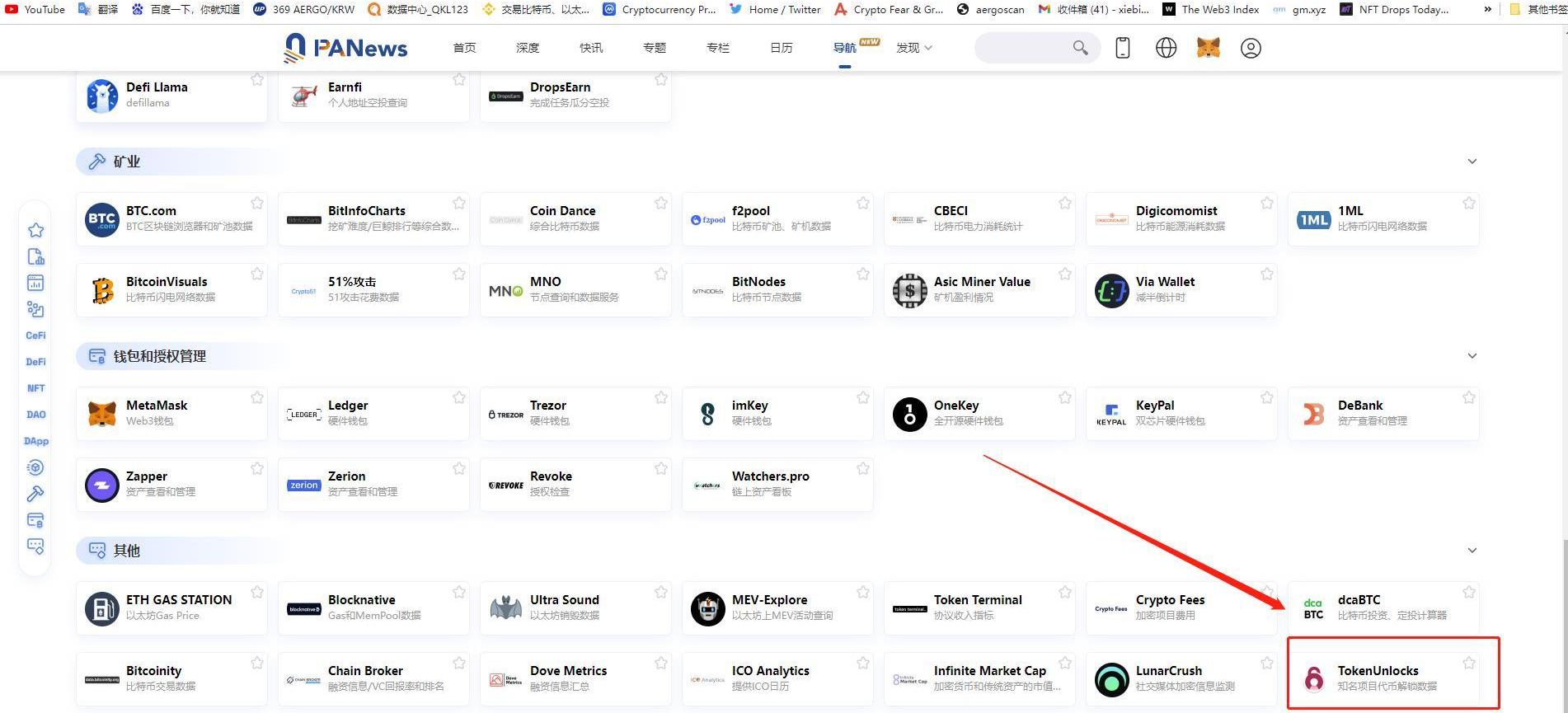The image size is (1568, 713).
Task: Open the Zapper card icon
Action: click(x=102, y=485)
